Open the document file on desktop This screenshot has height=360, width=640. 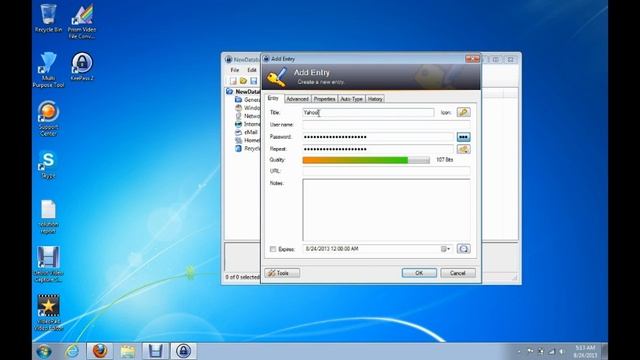(48, 216)
